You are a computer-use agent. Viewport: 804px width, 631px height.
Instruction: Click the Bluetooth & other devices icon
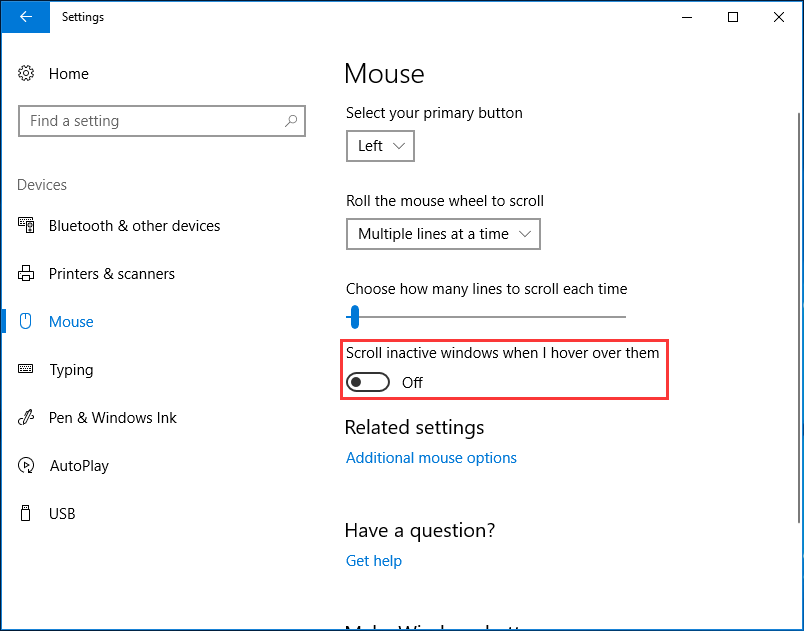(27, 225)
